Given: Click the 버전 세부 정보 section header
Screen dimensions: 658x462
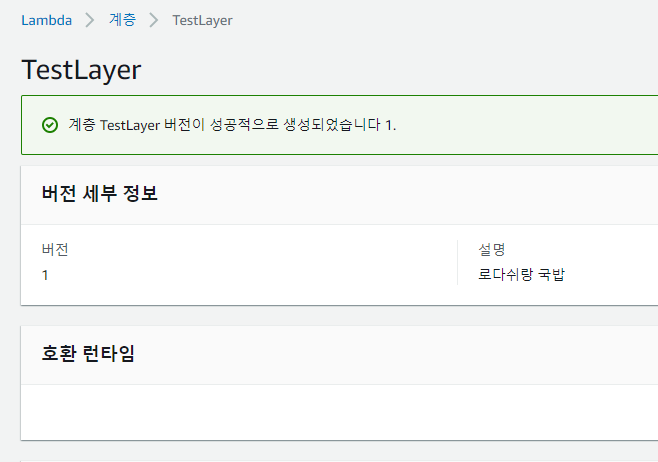Looking at the screenshot, I should [99, 194].
